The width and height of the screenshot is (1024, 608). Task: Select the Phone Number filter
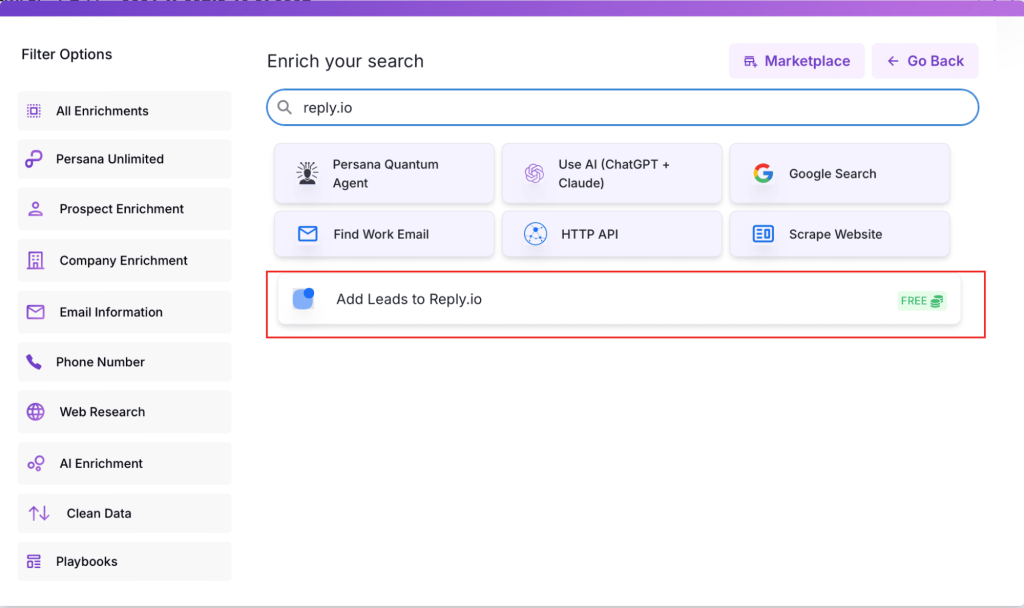tap(125, 361)
